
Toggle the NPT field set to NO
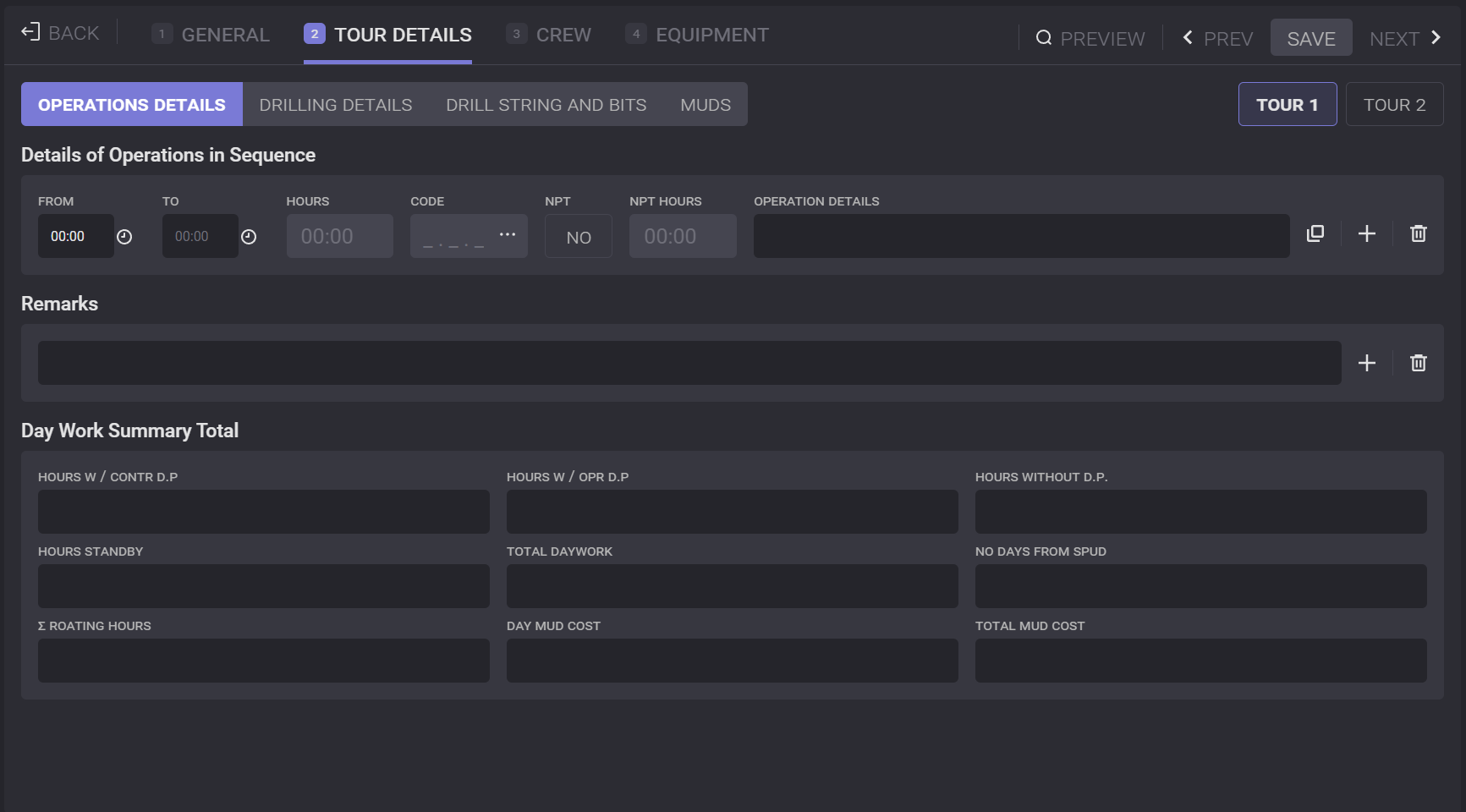click(579, 237)
